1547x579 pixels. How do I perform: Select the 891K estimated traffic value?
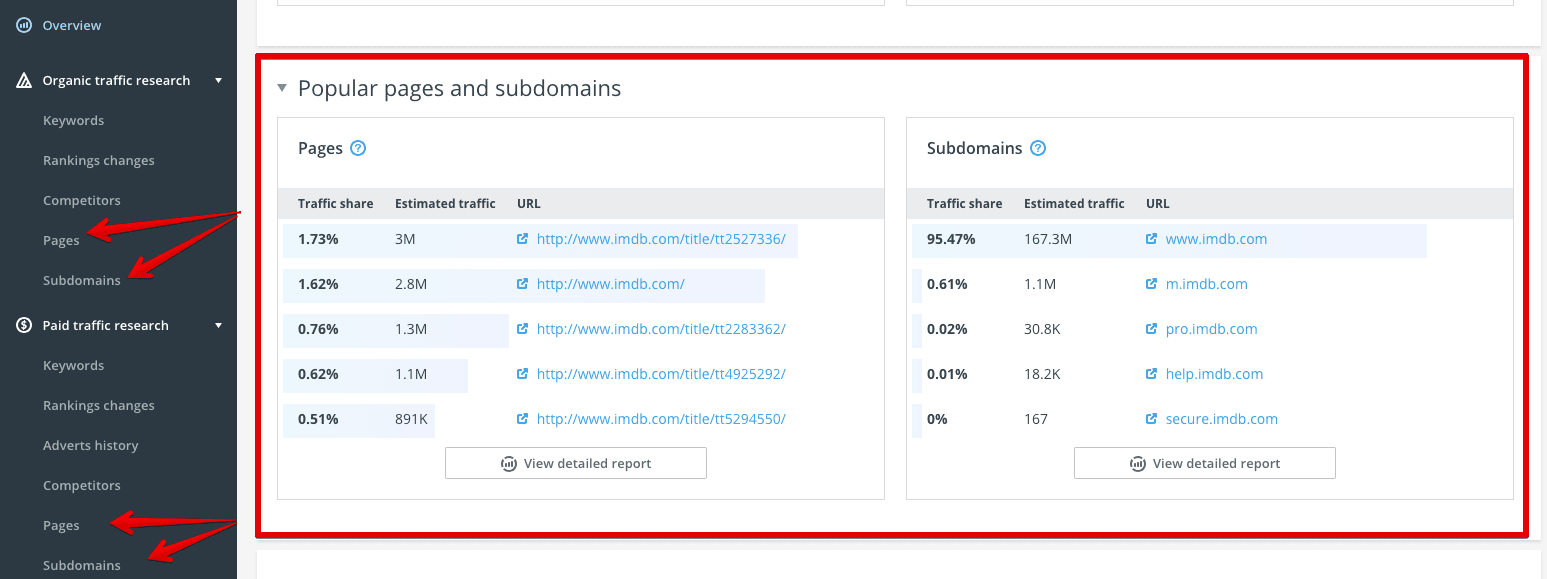coord(411,419)
